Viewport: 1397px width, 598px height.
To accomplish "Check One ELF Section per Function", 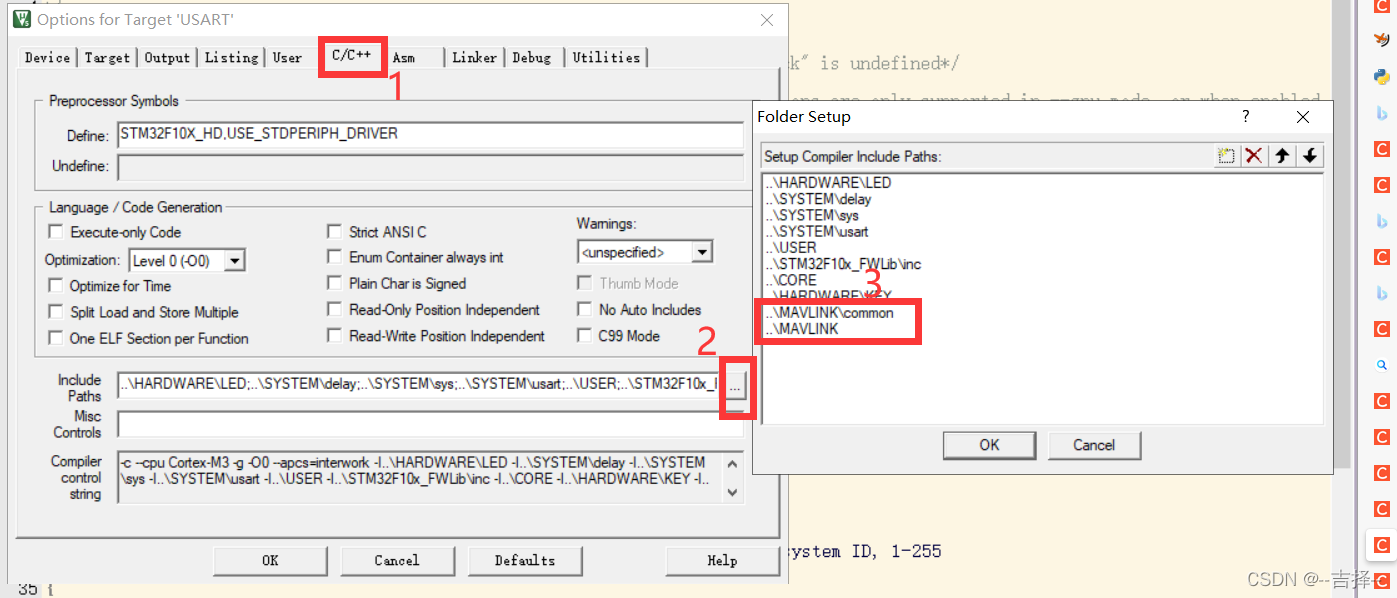I will point(55,338).
